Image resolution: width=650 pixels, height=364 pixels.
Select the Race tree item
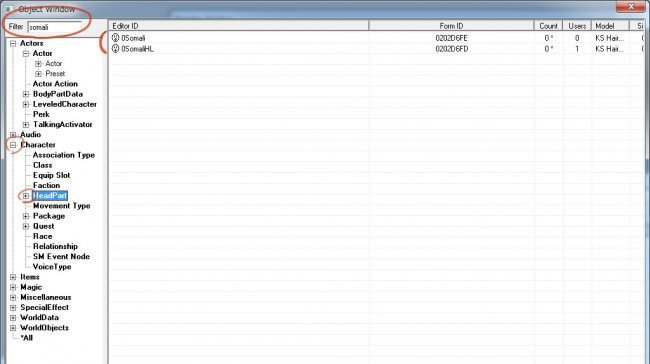pos(43,236)
